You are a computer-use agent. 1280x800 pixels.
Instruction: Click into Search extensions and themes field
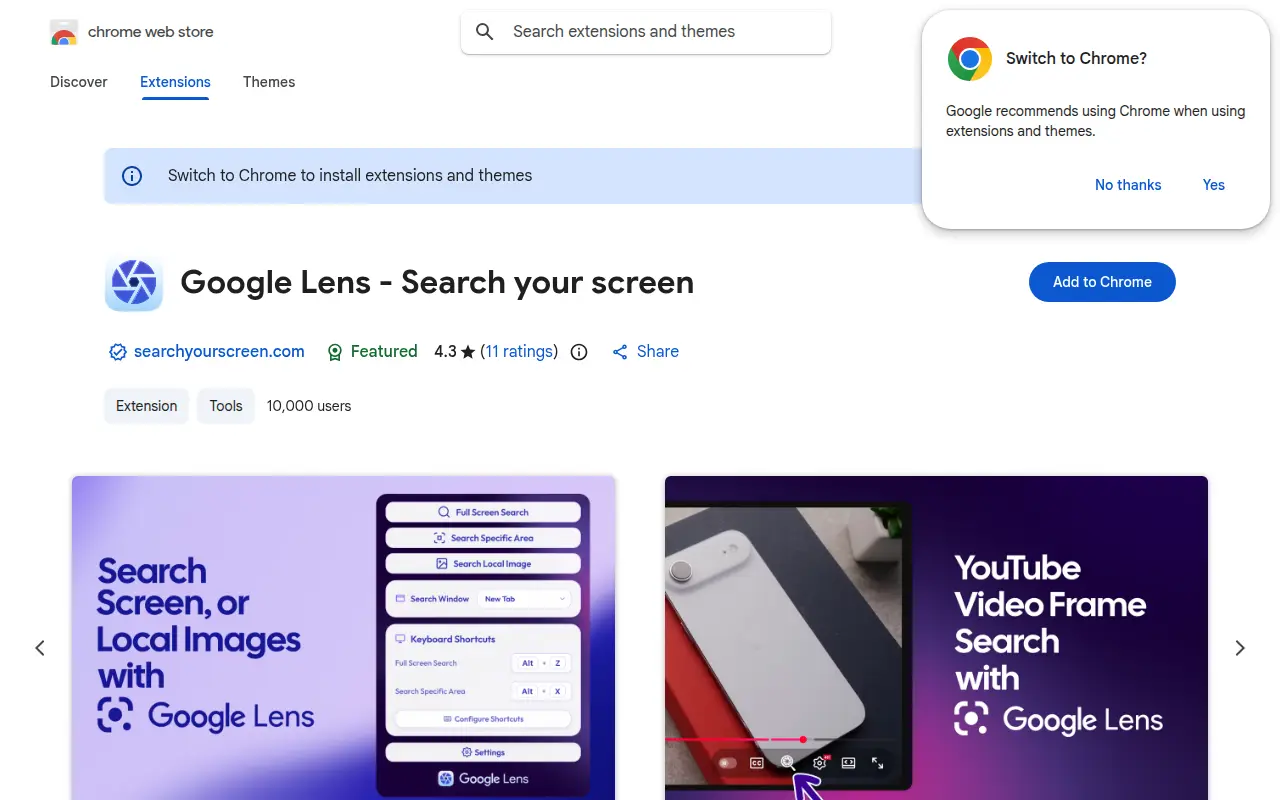coord(646,32)
